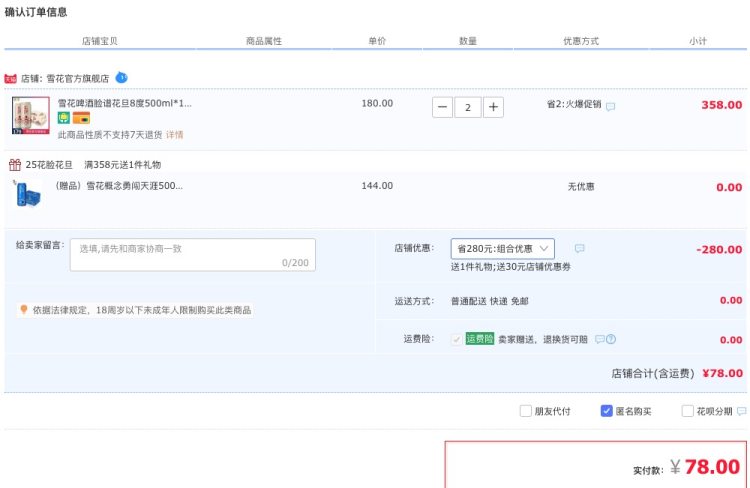This screenshot has height=488, width=750.
Task: Decrease quantity with the minus button
Action: 442,107
